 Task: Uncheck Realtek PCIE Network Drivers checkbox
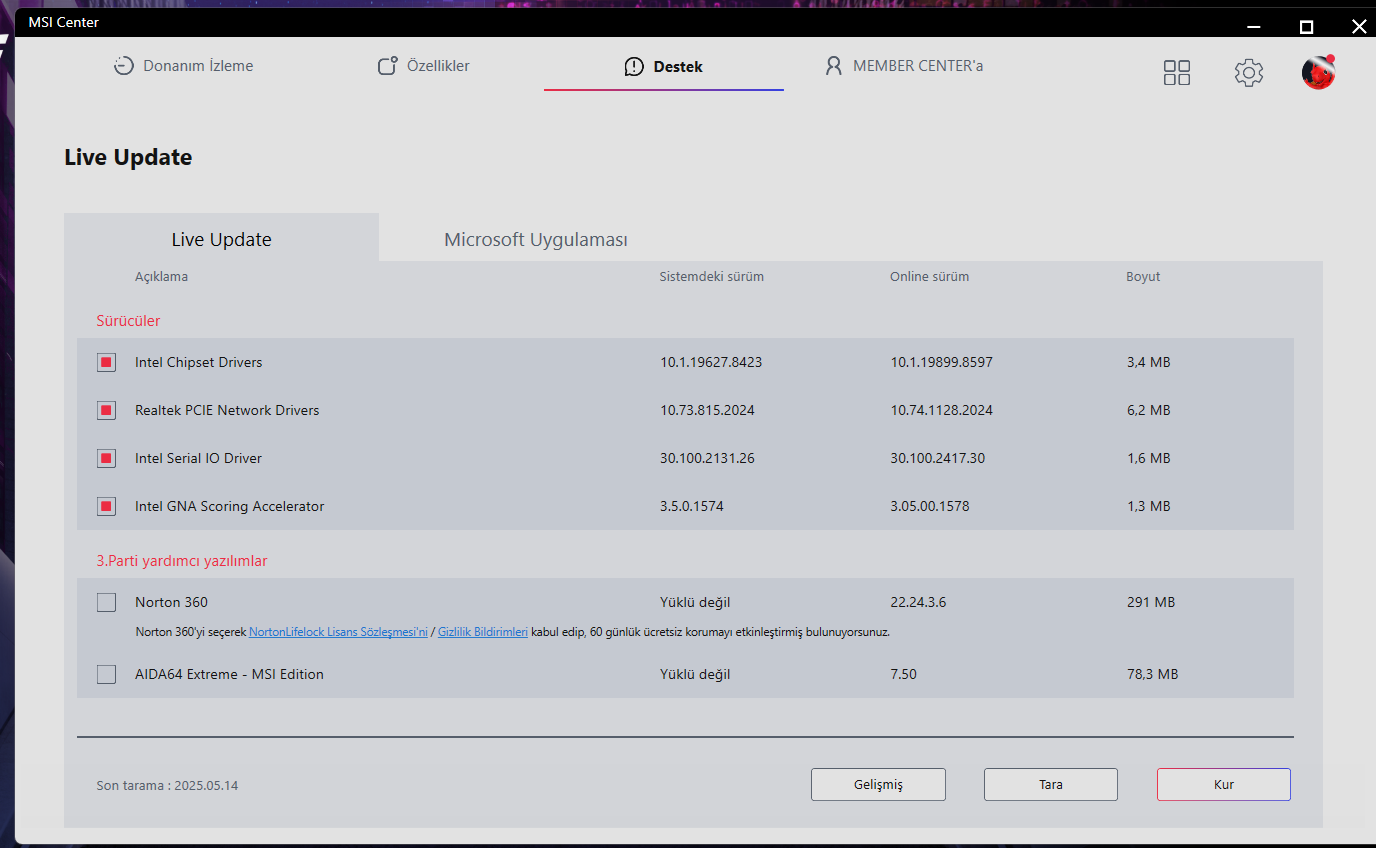106,410
